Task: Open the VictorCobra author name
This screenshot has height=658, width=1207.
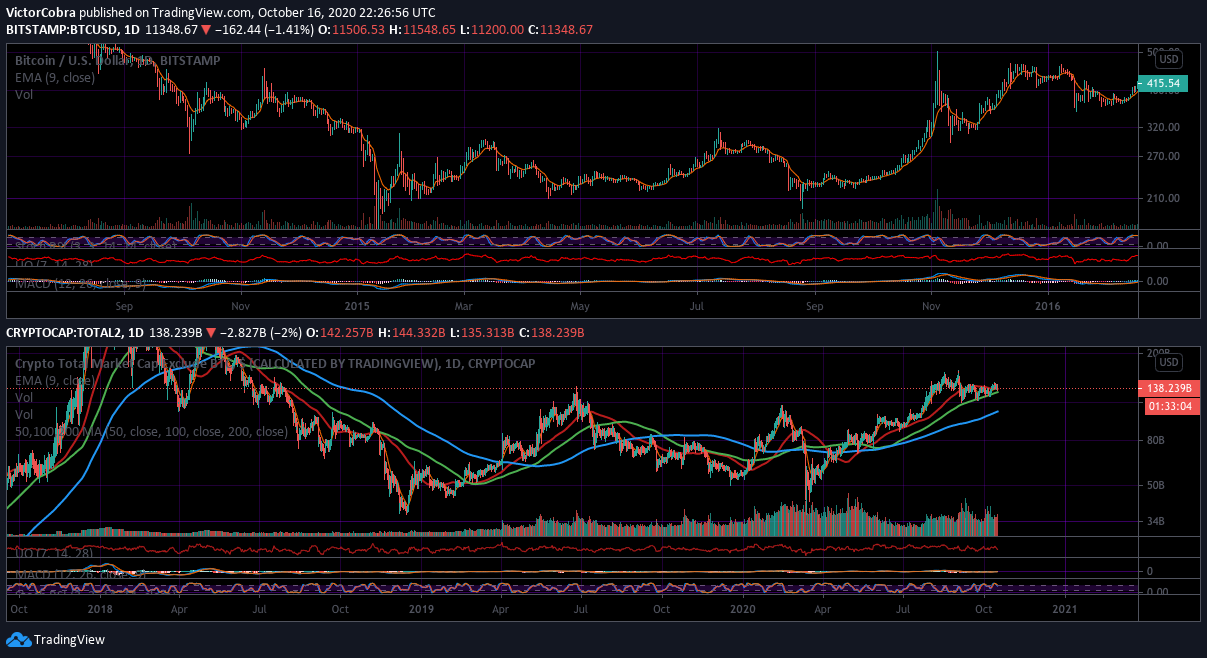Action: click(x=40, y=13)
